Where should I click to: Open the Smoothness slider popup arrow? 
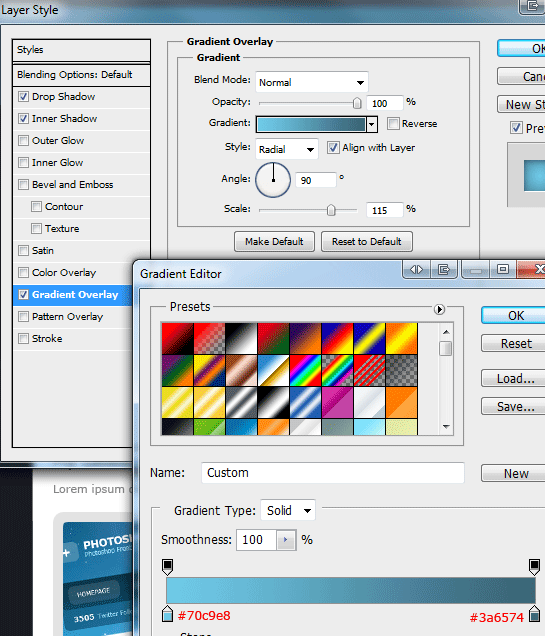point(286,540)
